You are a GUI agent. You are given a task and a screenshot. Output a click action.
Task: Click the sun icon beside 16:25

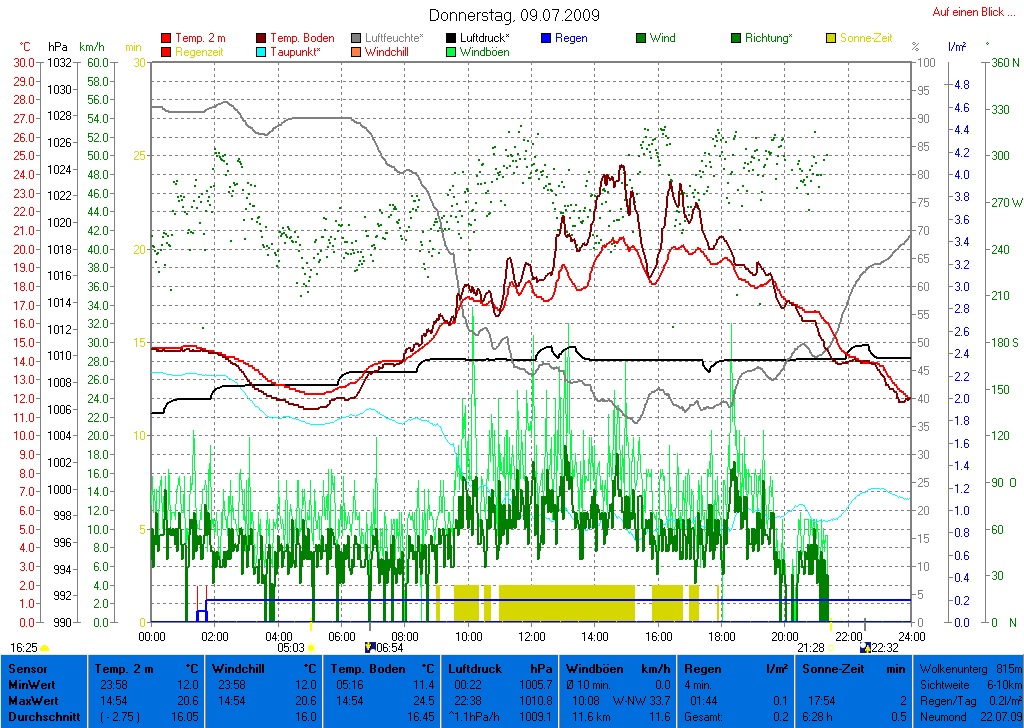45,648
